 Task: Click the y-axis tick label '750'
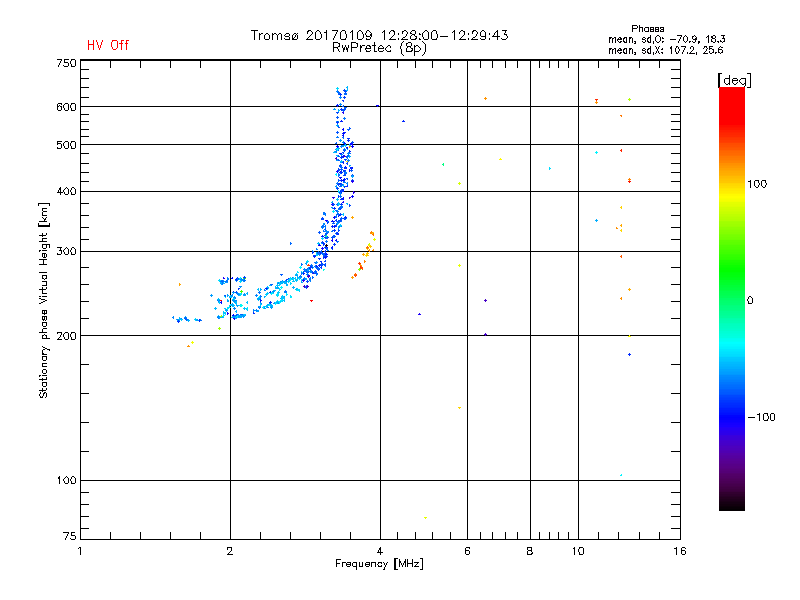[66, 63]
